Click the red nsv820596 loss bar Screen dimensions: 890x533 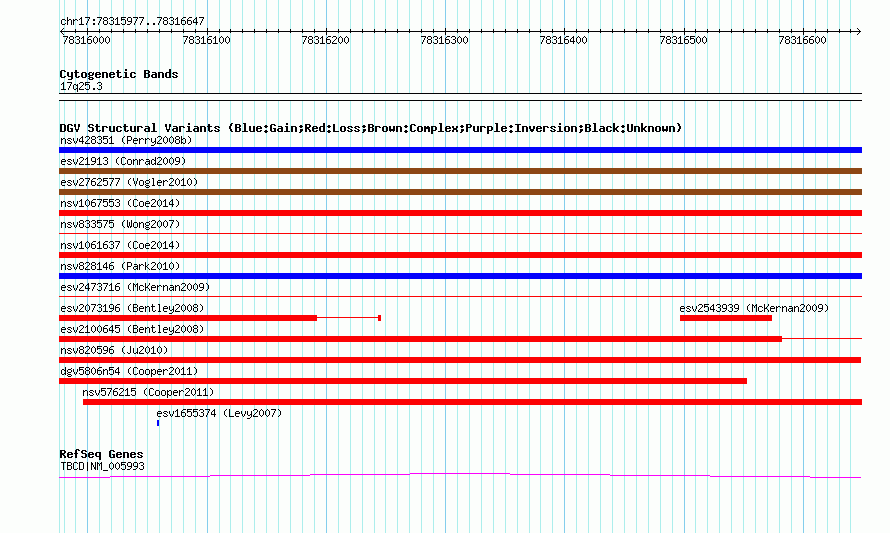(460, 360)
